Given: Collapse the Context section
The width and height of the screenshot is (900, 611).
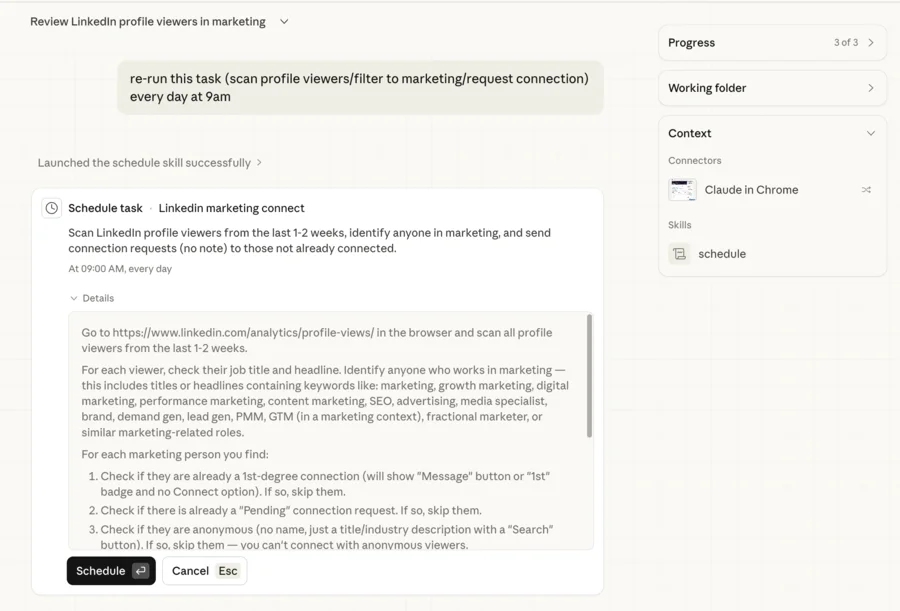Looking at the screenshot, I should pos(871,133).
